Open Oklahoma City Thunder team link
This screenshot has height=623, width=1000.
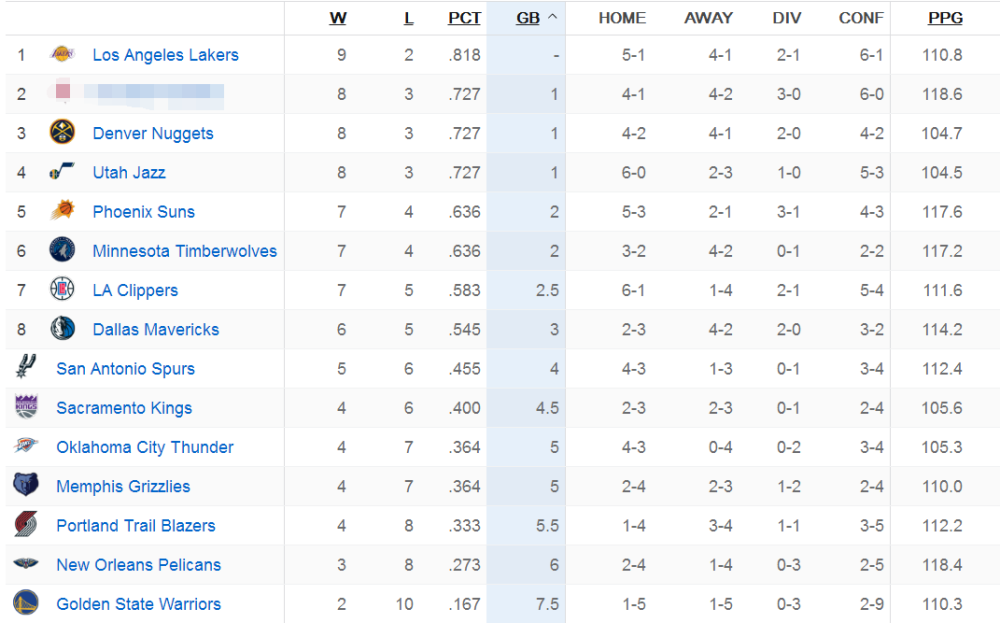[x=145, y=447]
